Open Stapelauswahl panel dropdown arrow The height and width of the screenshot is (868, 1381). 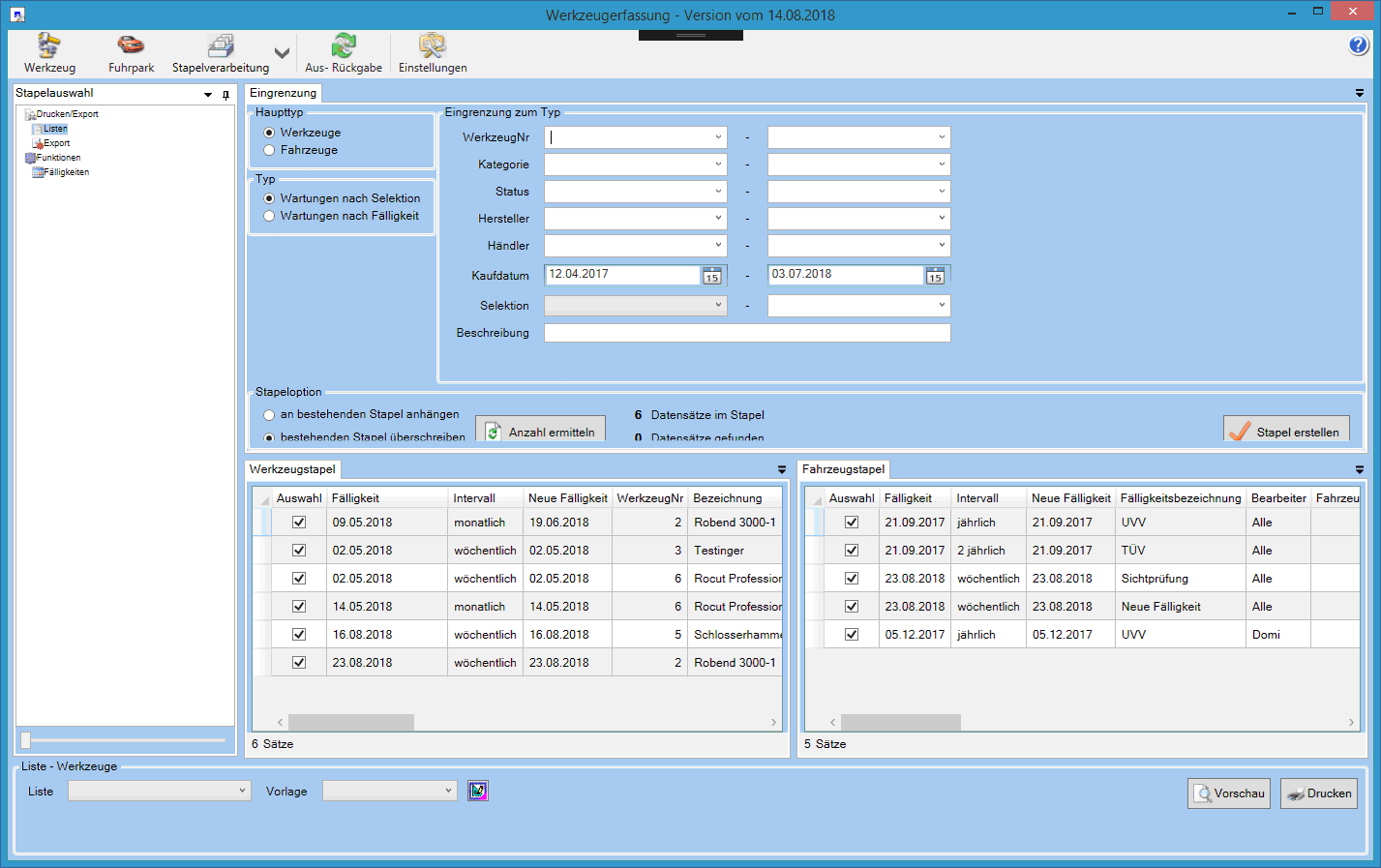tap(208, 95)
